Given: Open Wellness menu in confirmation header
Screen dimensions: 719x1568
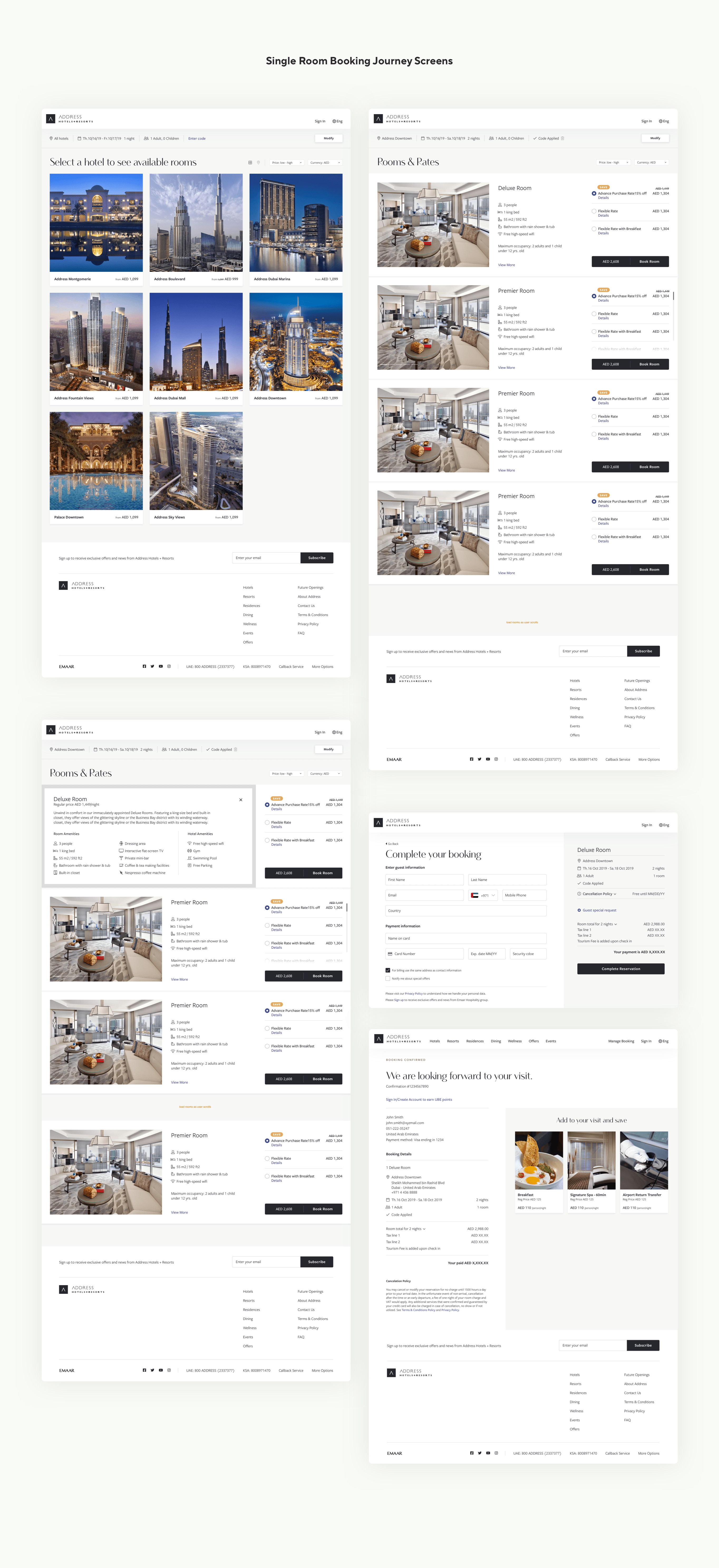Looking at the screenshot, I should [515, 1041].
